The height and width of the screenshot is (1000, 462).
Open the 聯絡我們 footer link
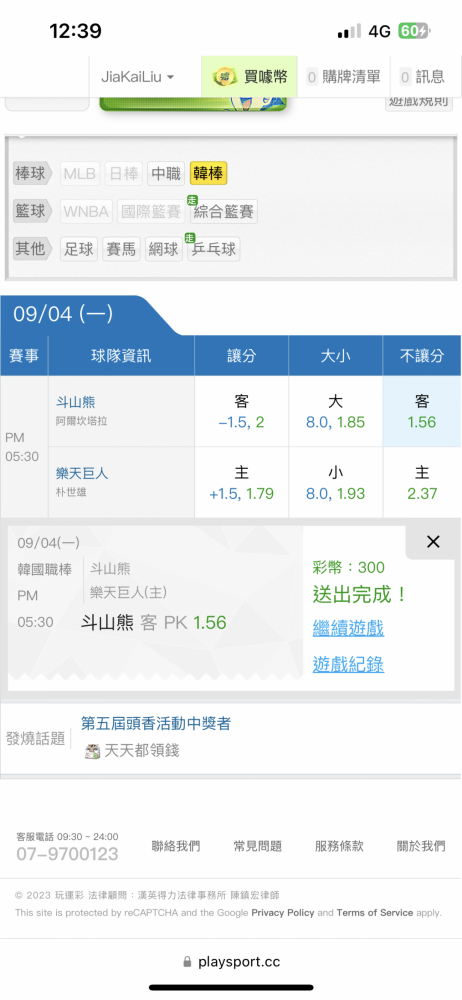tap(175, 846)
